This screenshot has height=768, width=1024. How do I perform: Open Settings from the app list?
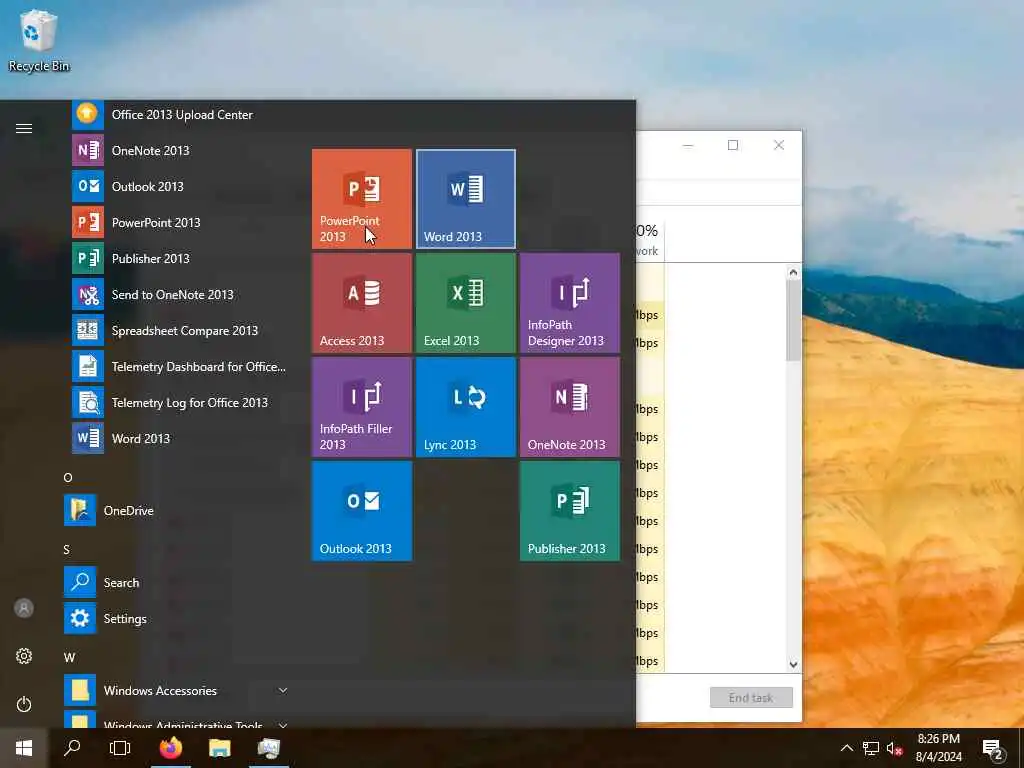(178, 618)
